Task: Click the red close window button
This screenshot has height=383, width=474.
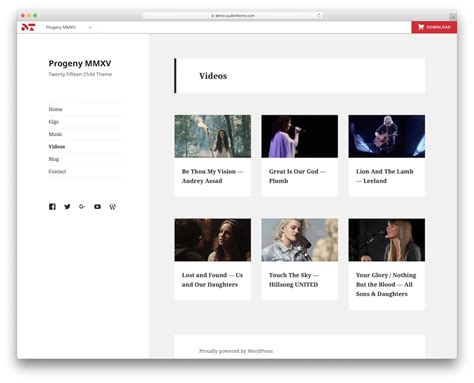Action: click(x=23, y=15)
